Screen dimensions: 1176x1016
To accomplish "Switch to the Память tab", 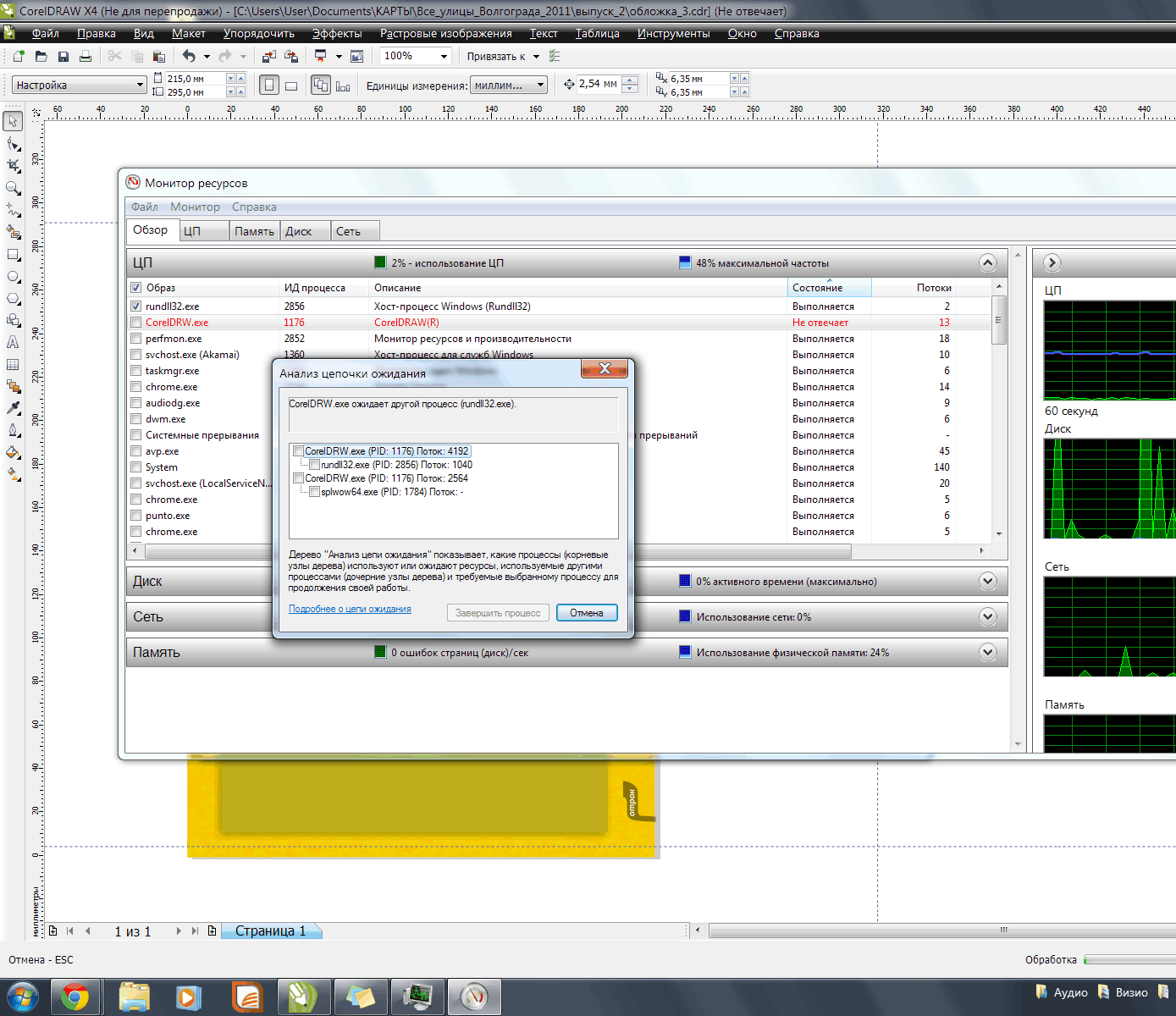I will 254,231.
